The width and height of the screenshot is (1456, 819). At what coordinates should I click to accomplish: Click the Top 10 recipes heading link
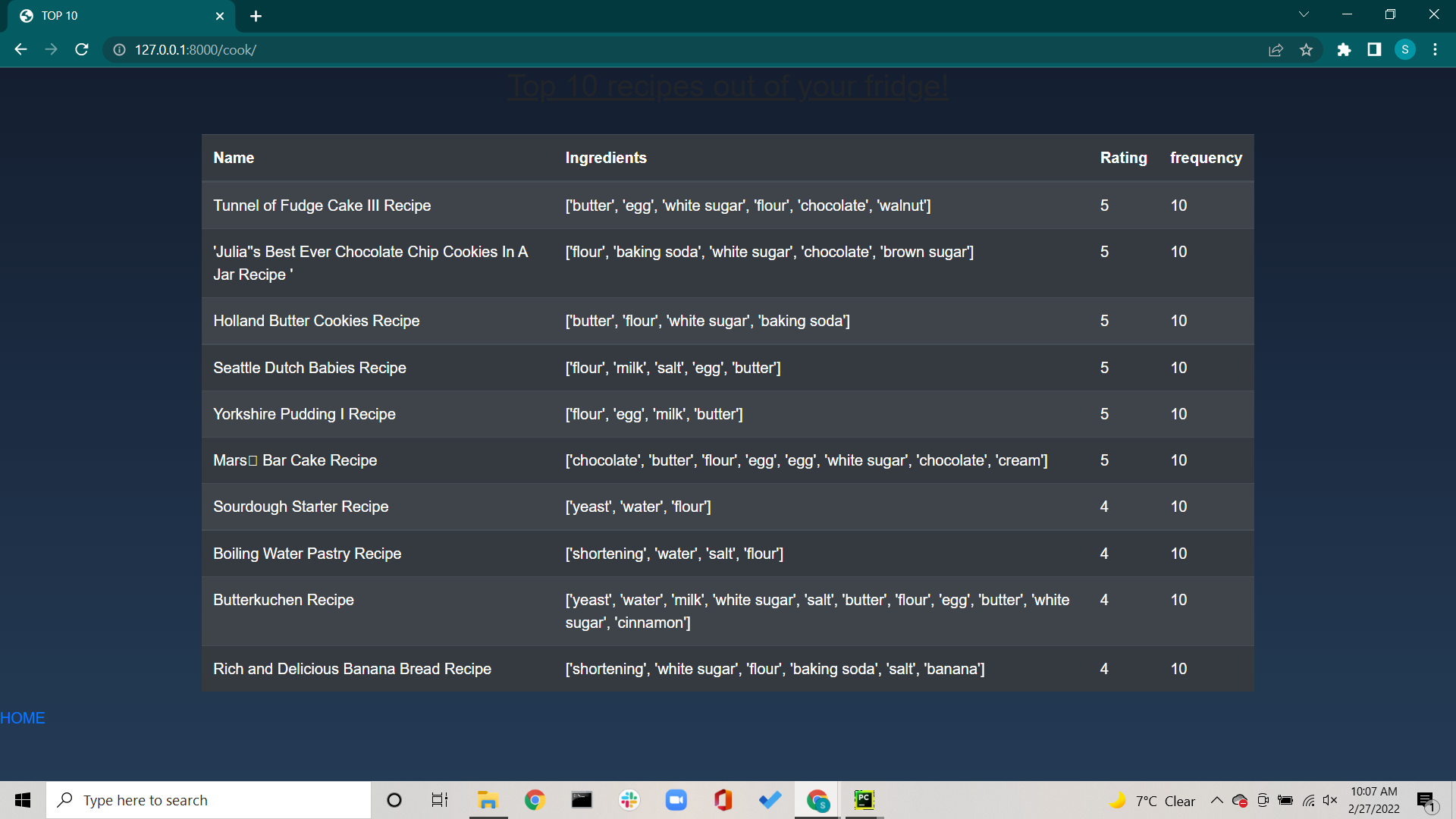[727, 86]
